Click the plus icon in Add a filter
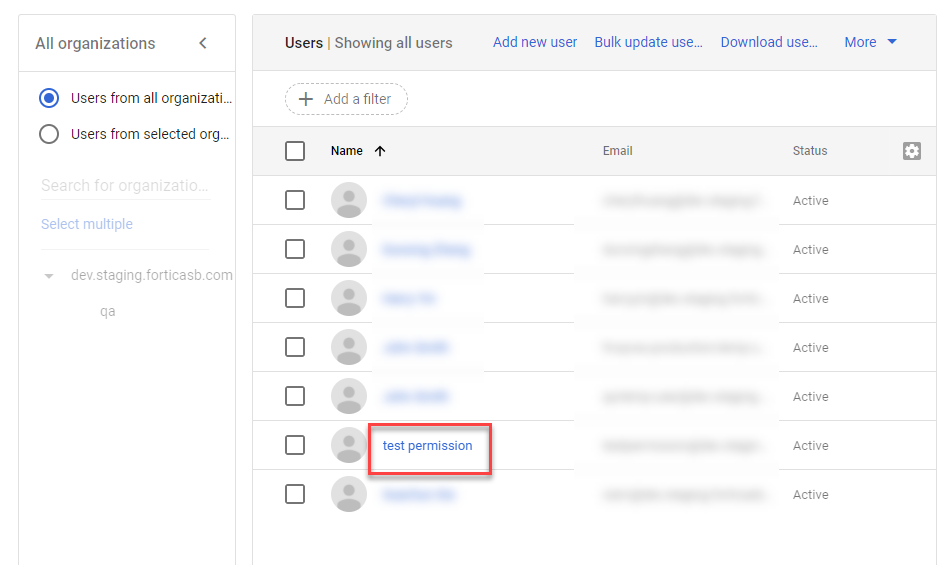Screen dimensions: 952x565 [x=307, y=99]
